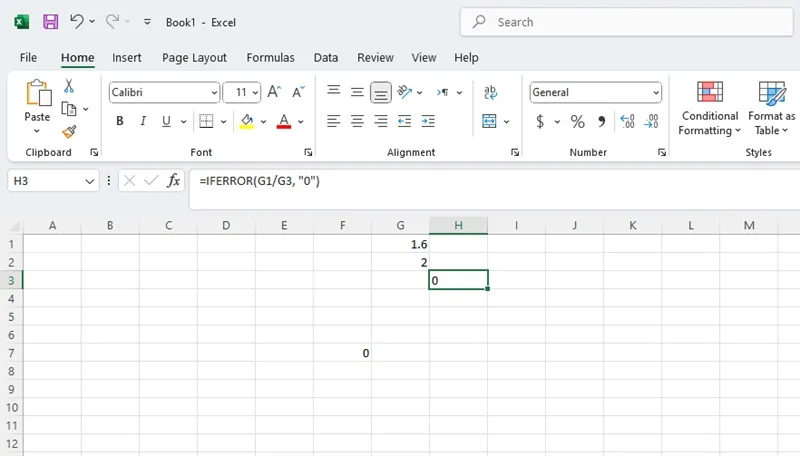Open the Help tab
The height and width of the screenshot is (456, 800).
466,58
